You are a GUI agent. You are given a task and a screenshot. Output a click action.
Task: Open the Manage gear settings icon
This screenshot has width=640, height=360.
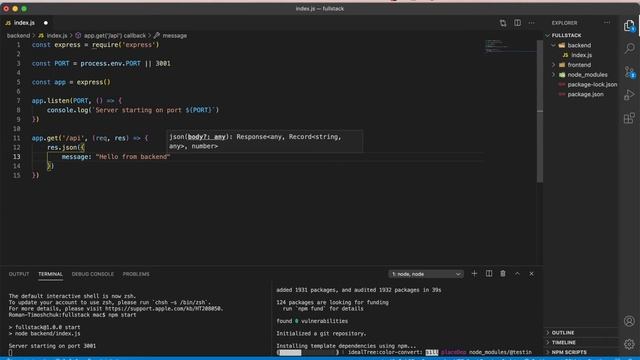pyautogui.click(x=629, y=344)
